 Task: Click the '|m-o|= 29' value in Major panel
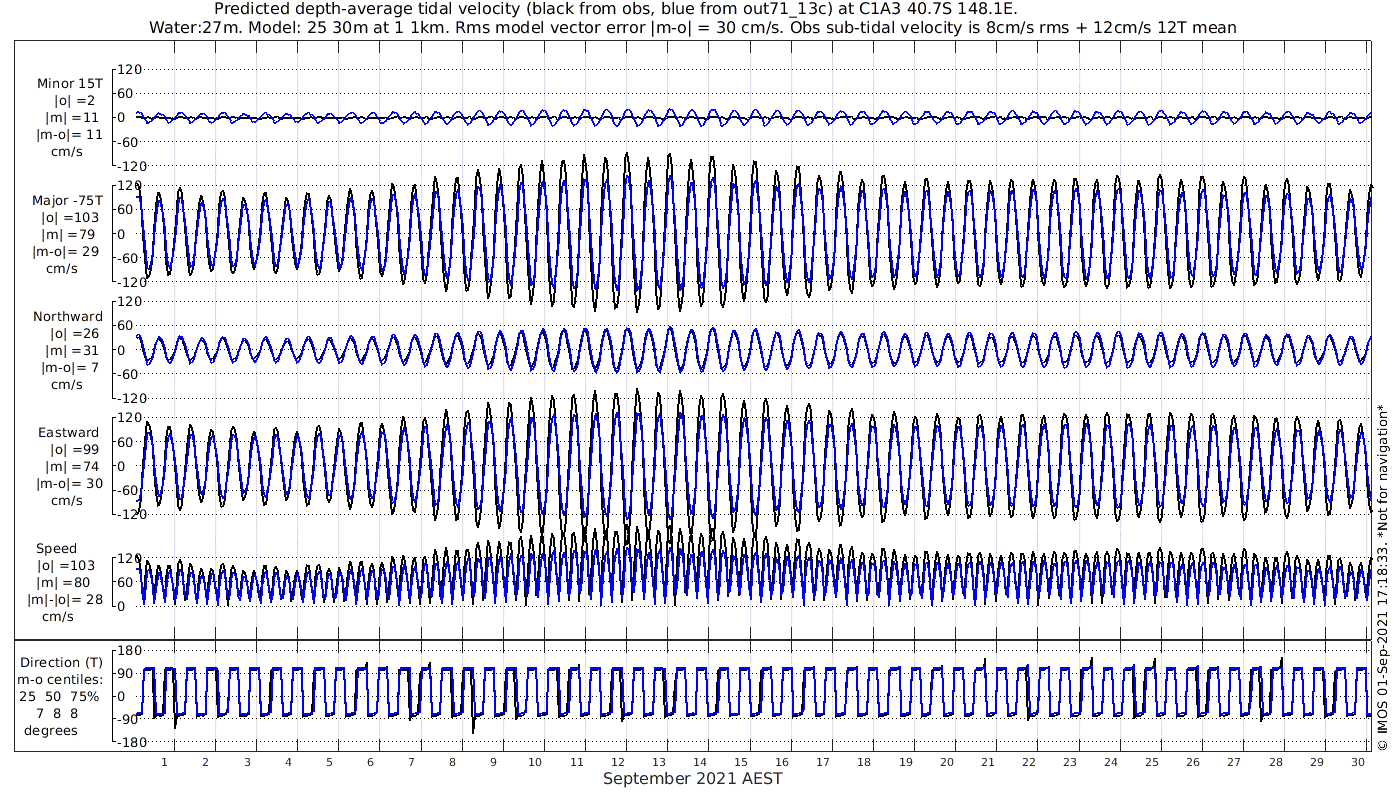67,252
